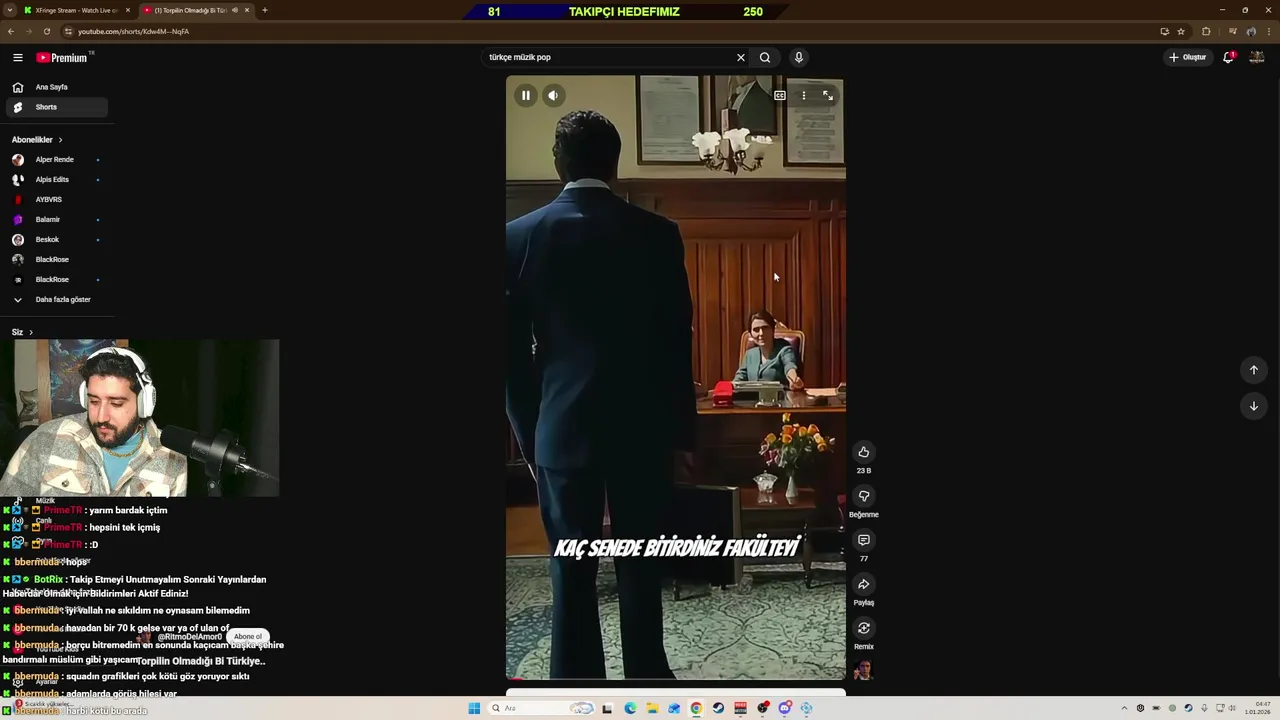
Task: Open the Chrome profile avatar
Action: [x=1251, y=31]
